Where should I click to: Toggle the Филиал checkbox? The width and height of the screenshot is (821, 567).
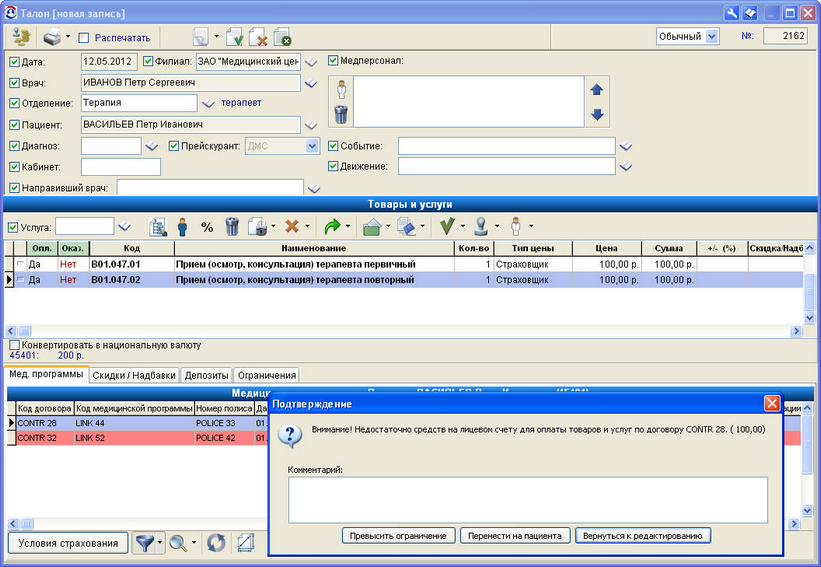(148, 61)
